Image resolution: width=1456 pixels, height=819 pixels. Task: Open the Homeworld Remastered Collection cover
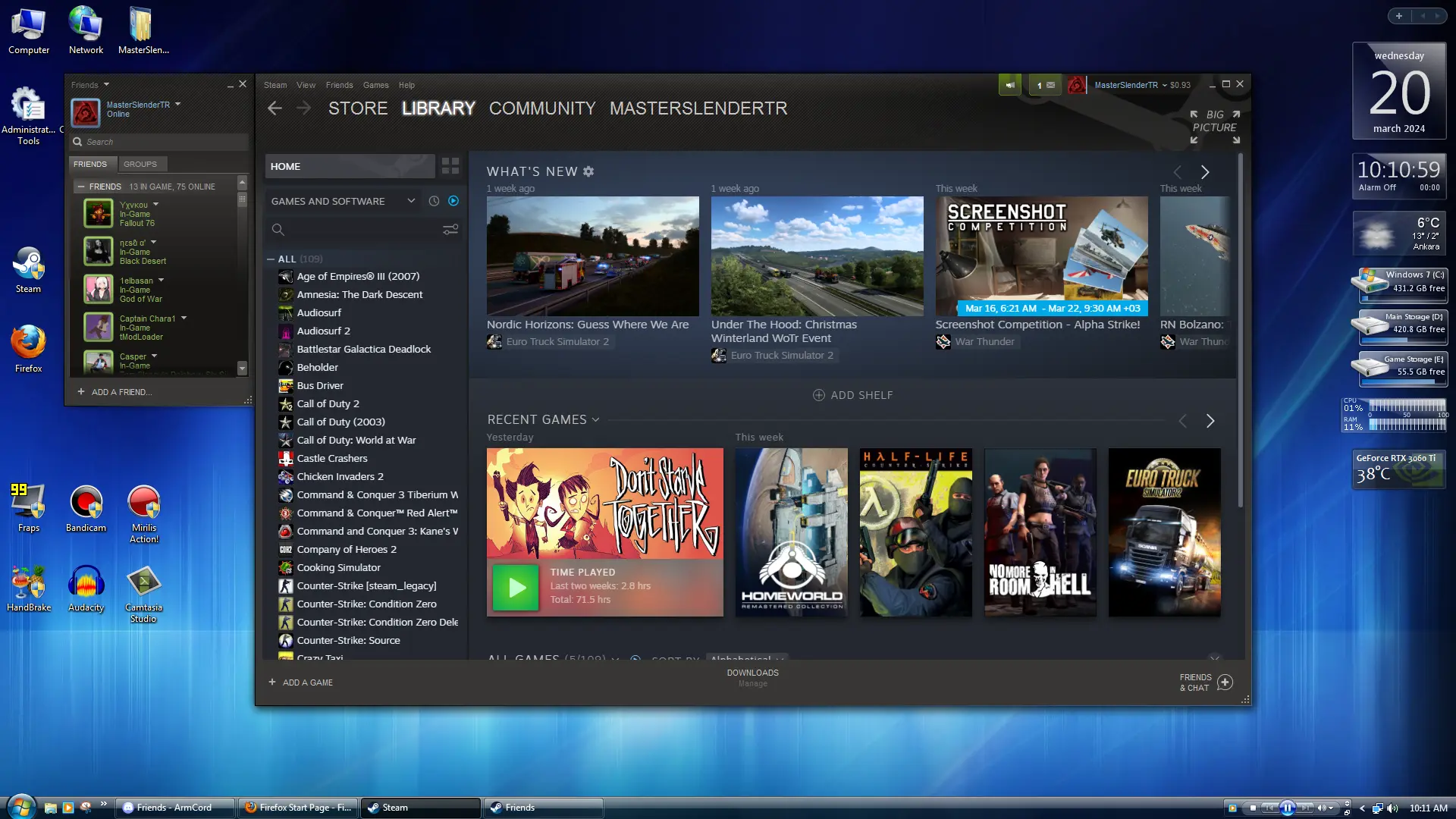(x=792, y=532)
